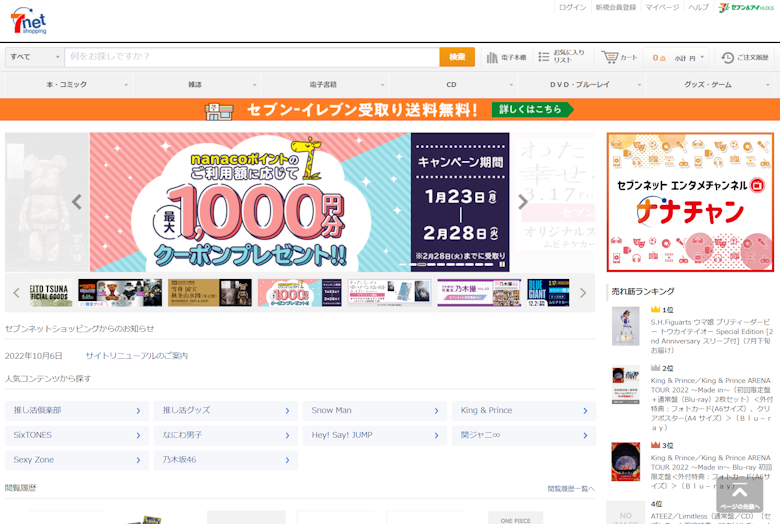Select the 1000円 coupon small thumbnail
Image resolution: width=780 pixels, height=524 pixels.
coord(300,293)
